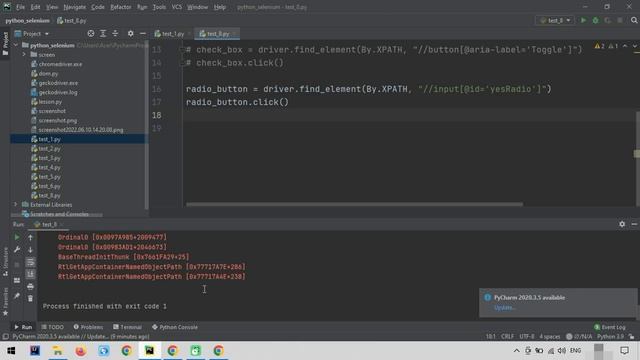Restore layout icon in the Run panel
This screenshot has width=640, height=360.
pyautogui.click(x=17, y=280)
